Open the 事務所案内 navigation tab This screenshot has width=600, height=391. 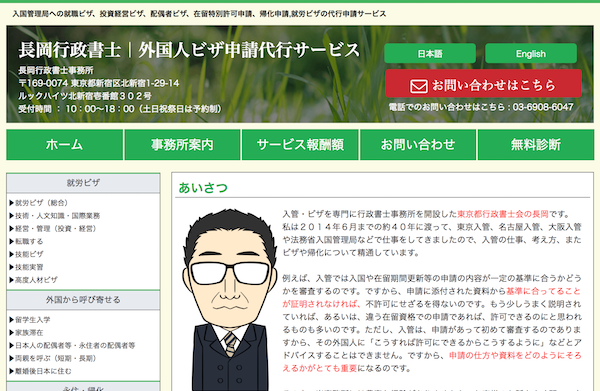182,145
